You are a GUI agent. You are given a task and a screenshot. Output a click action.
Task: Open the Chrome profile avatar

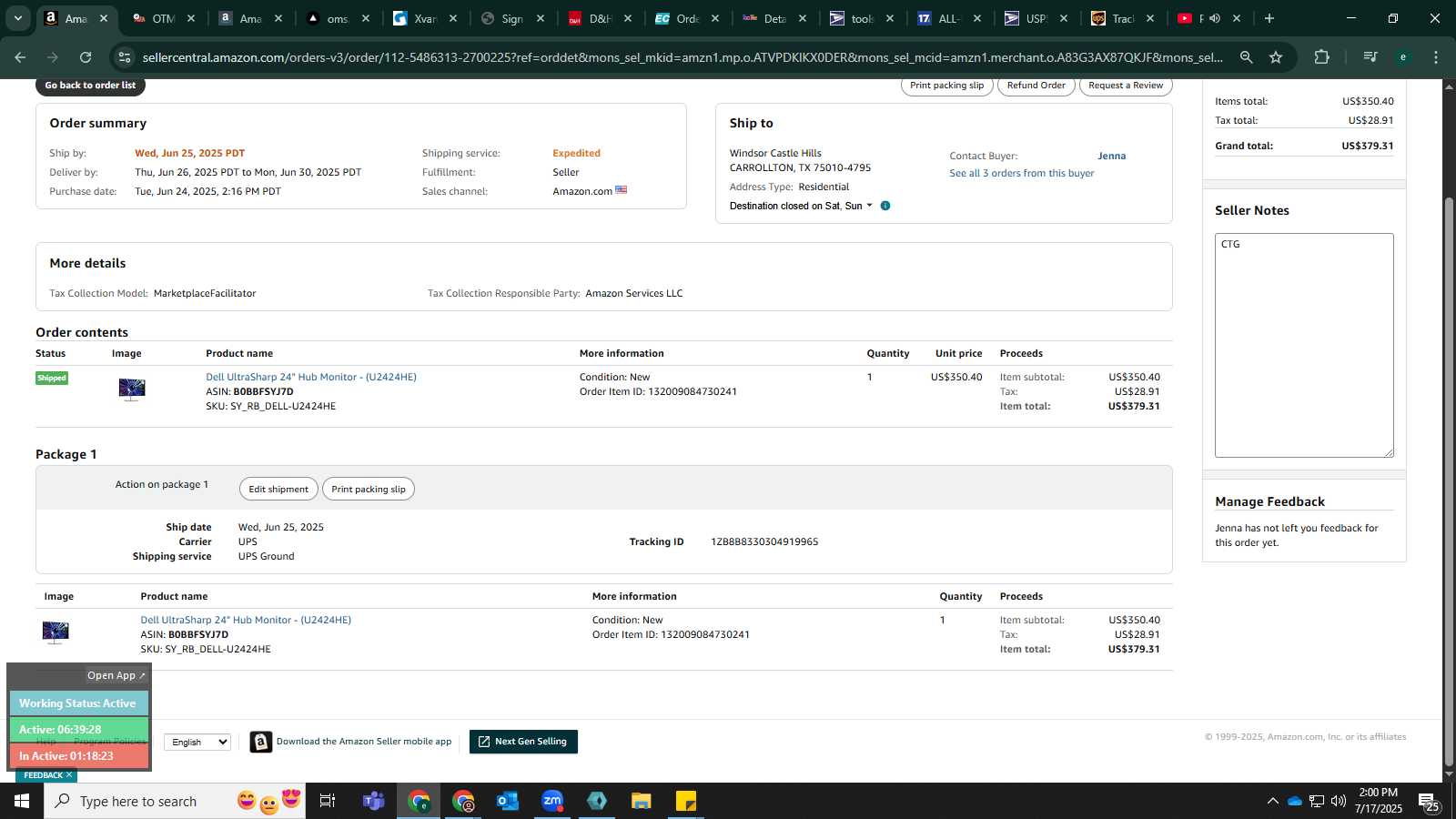click(1403, 57)
